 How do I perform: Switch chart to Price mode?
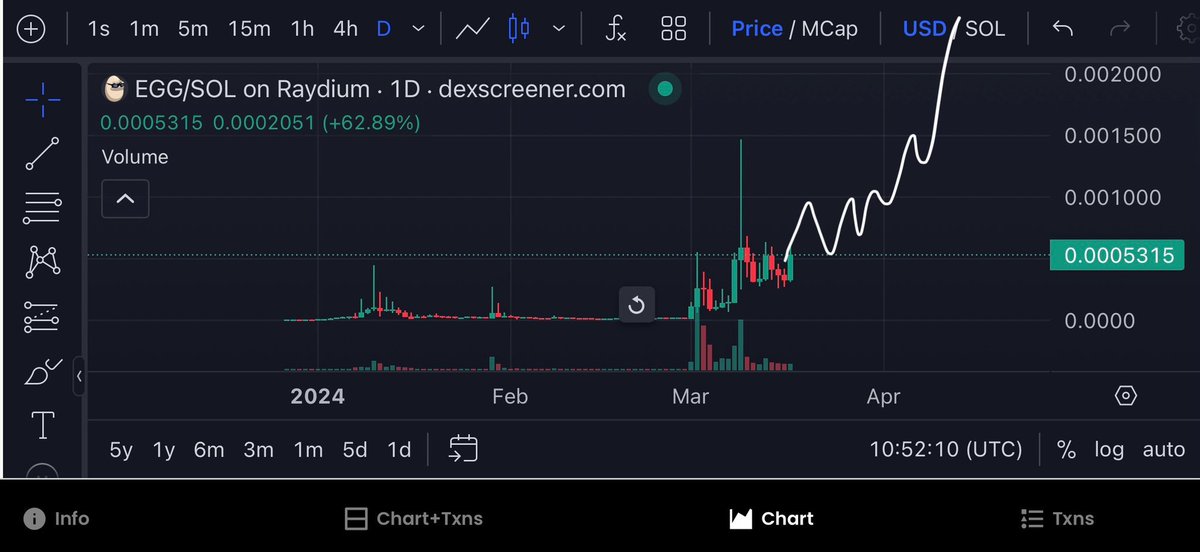coord(757,29)
